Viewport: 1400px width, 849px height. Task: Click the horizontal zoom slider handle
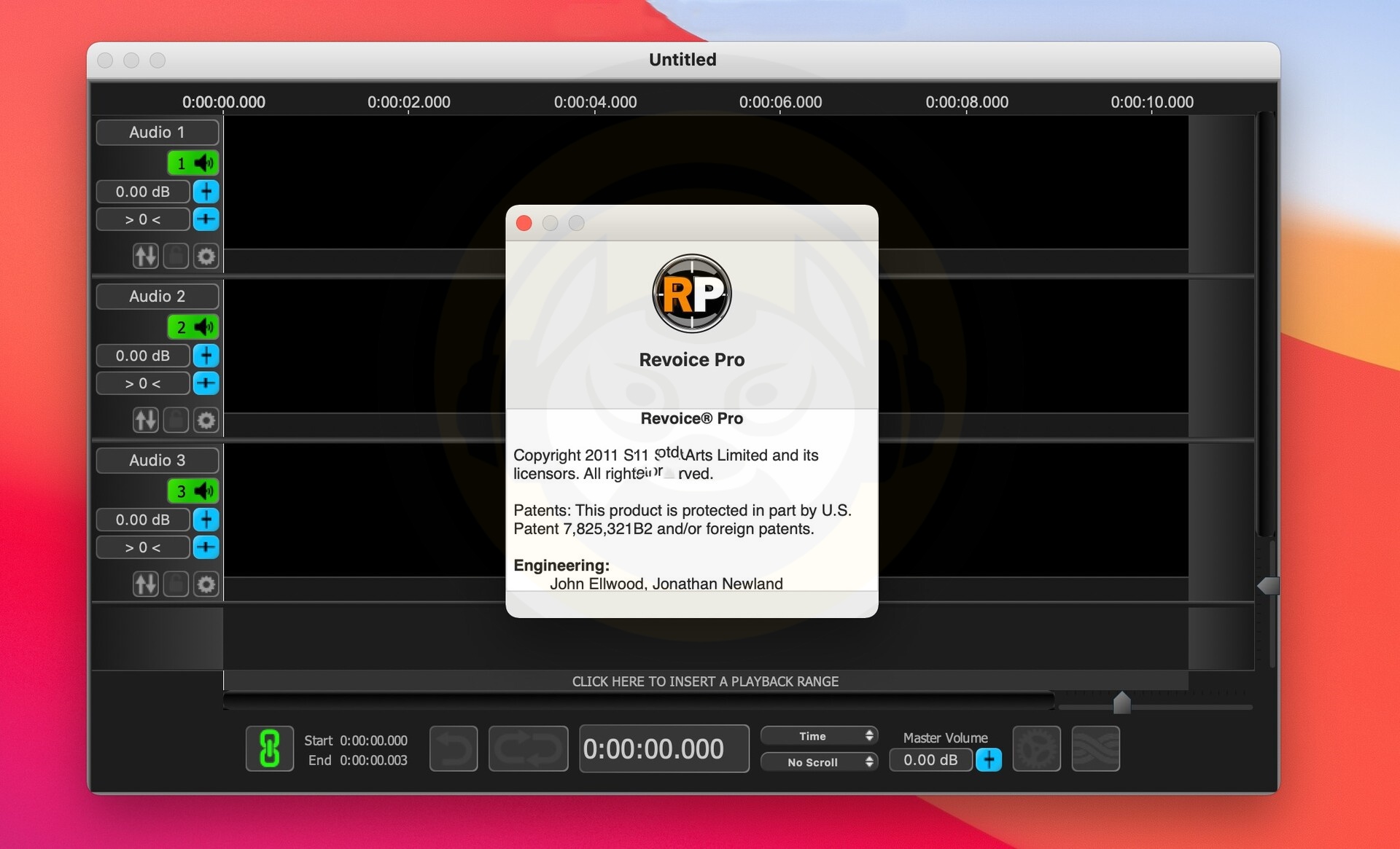[1122, 703]
